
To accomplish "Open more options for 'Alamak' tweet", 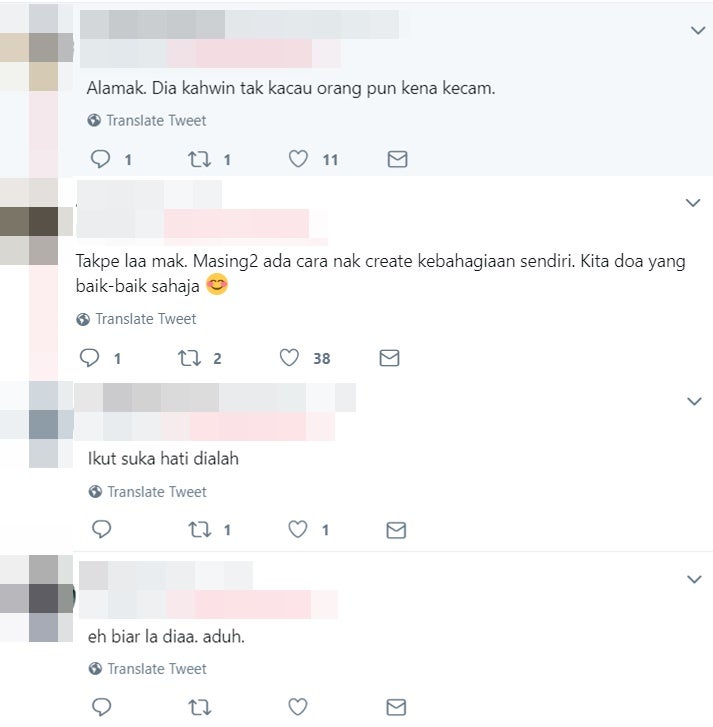I will click(x=698, y=31).
